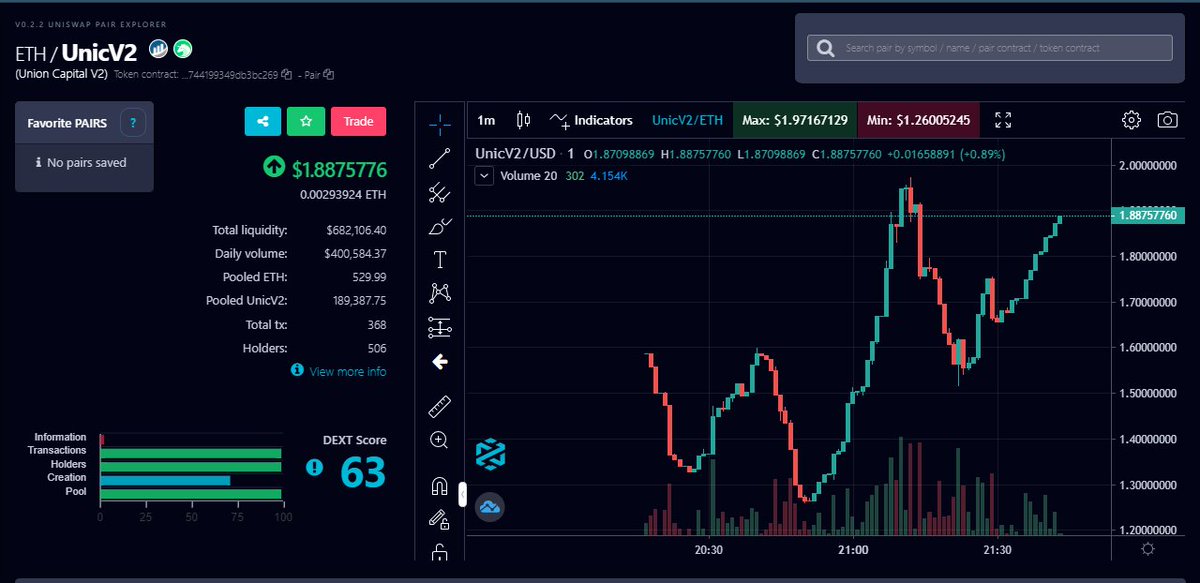Add pair to favorites with star button
Screen dimensions: 1200x583
click(306, 121)
